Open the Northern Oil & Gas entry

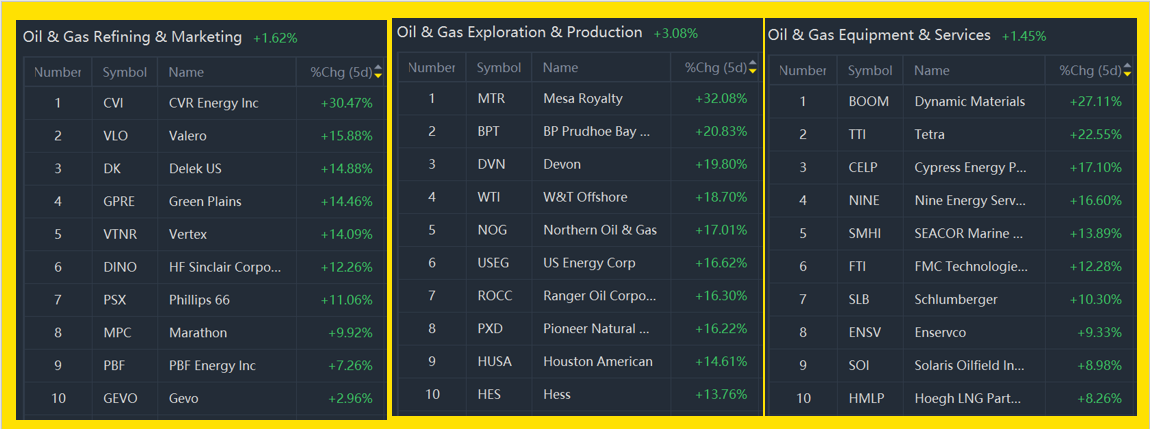600,230
